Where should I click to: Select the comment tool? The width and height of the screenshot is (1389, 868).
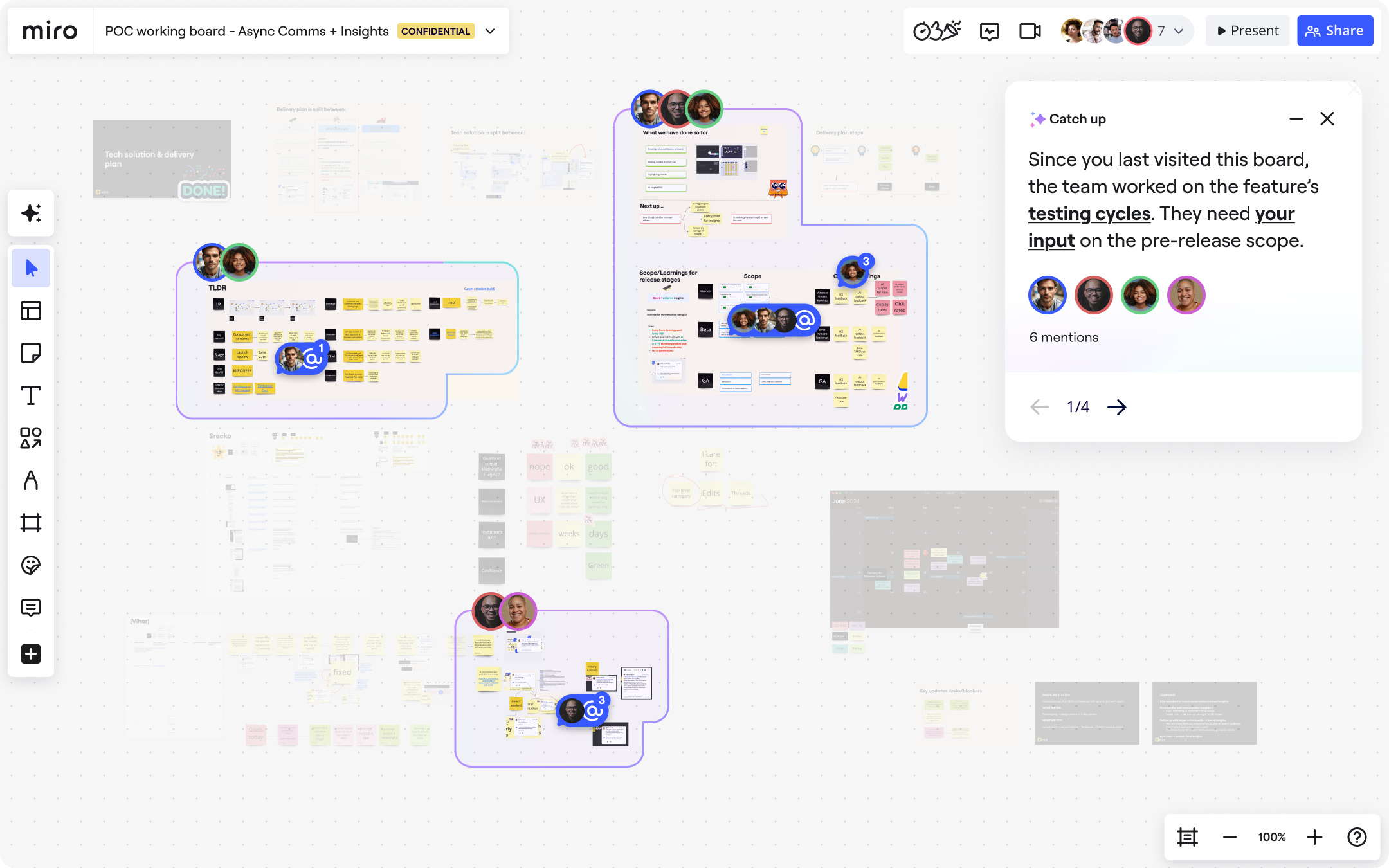(x=30, y=608)
